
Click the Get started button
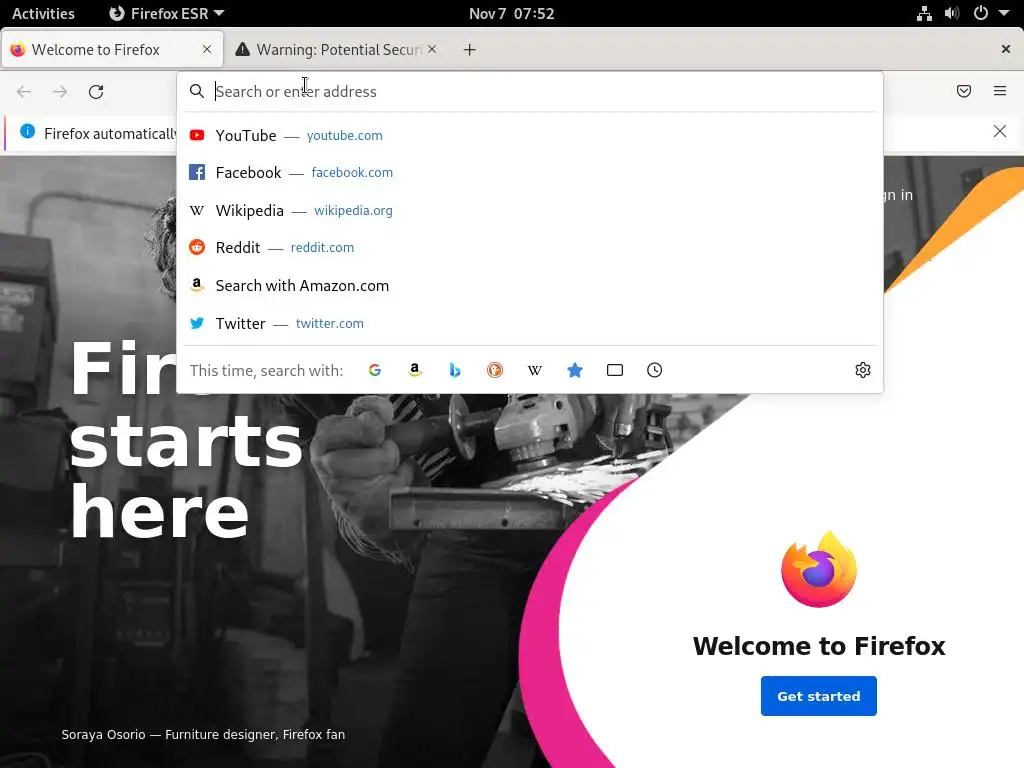[x=818, y=696]
